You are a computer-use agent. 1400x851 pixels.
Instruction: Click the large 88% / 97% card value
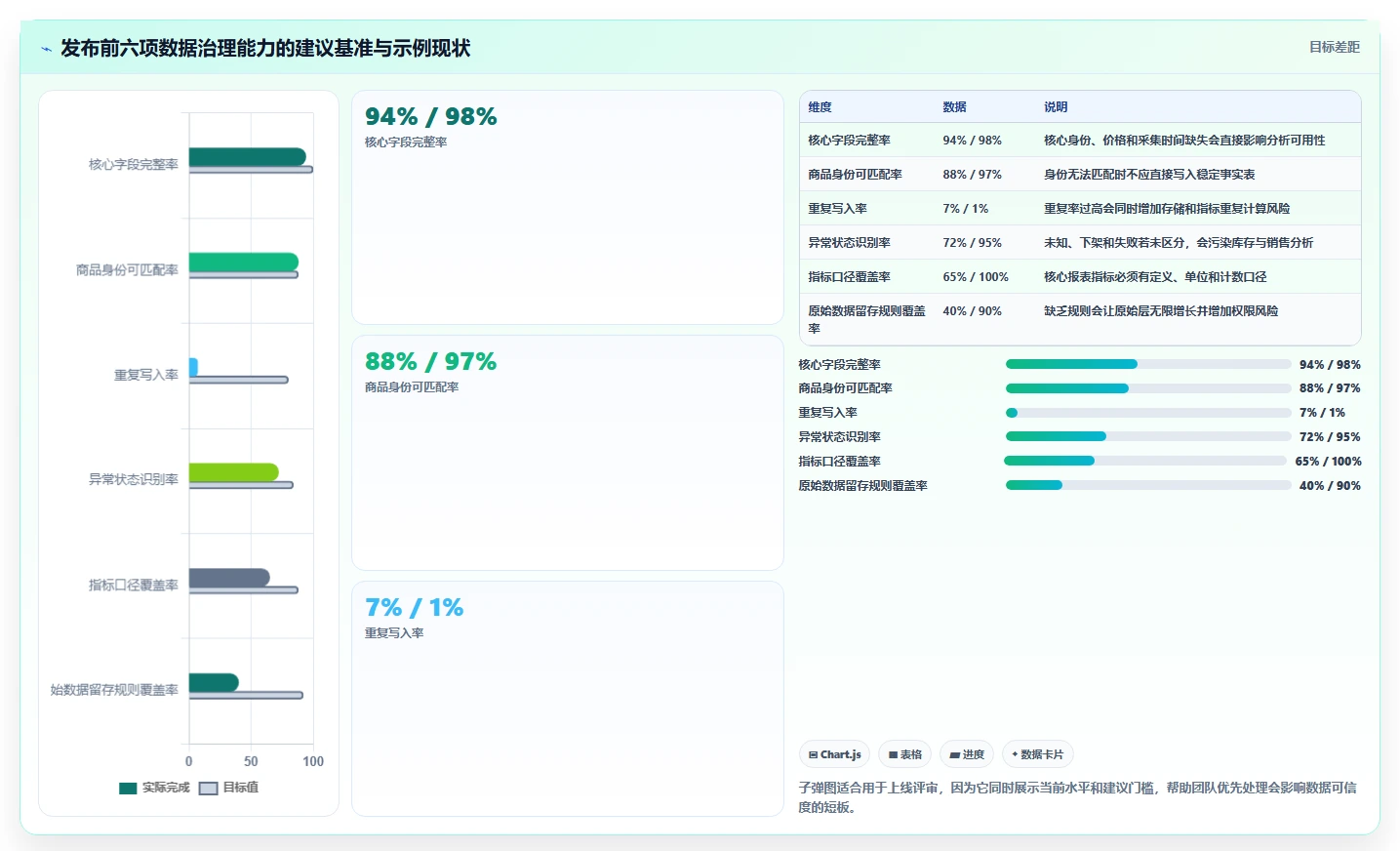[x=430, y=362]
